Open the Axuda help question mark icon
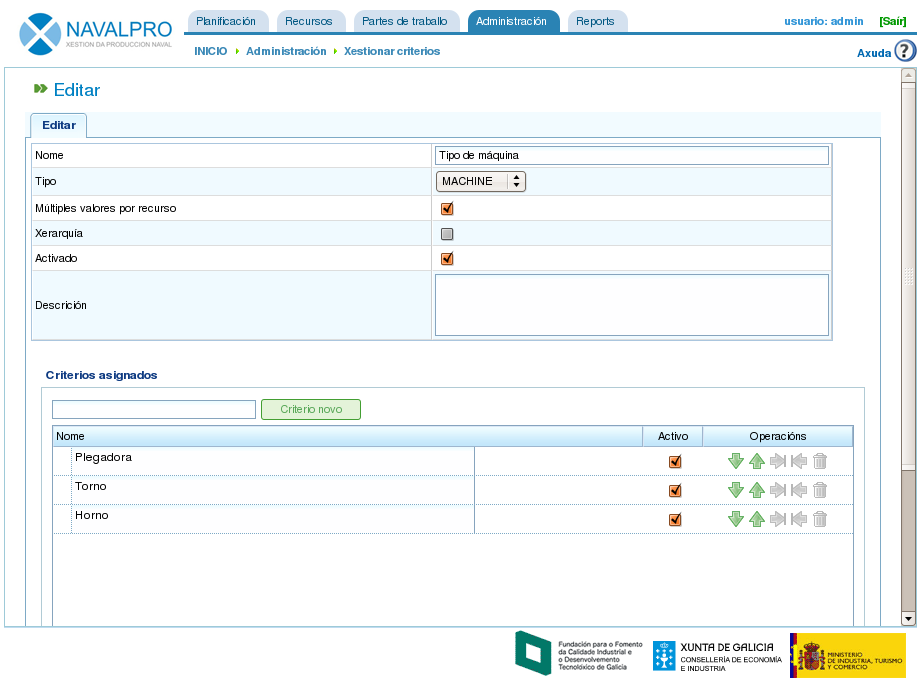 point(905,52)
